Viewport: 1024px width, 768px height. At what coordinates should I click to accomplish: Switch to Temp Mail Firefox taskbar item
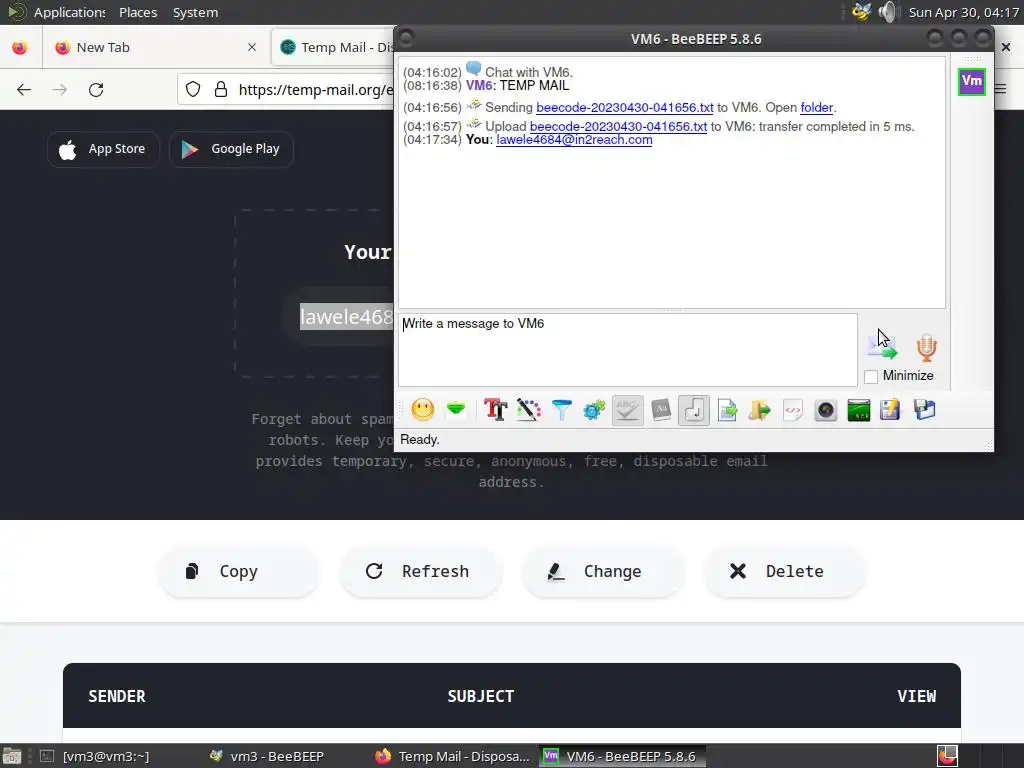(453, 756)
